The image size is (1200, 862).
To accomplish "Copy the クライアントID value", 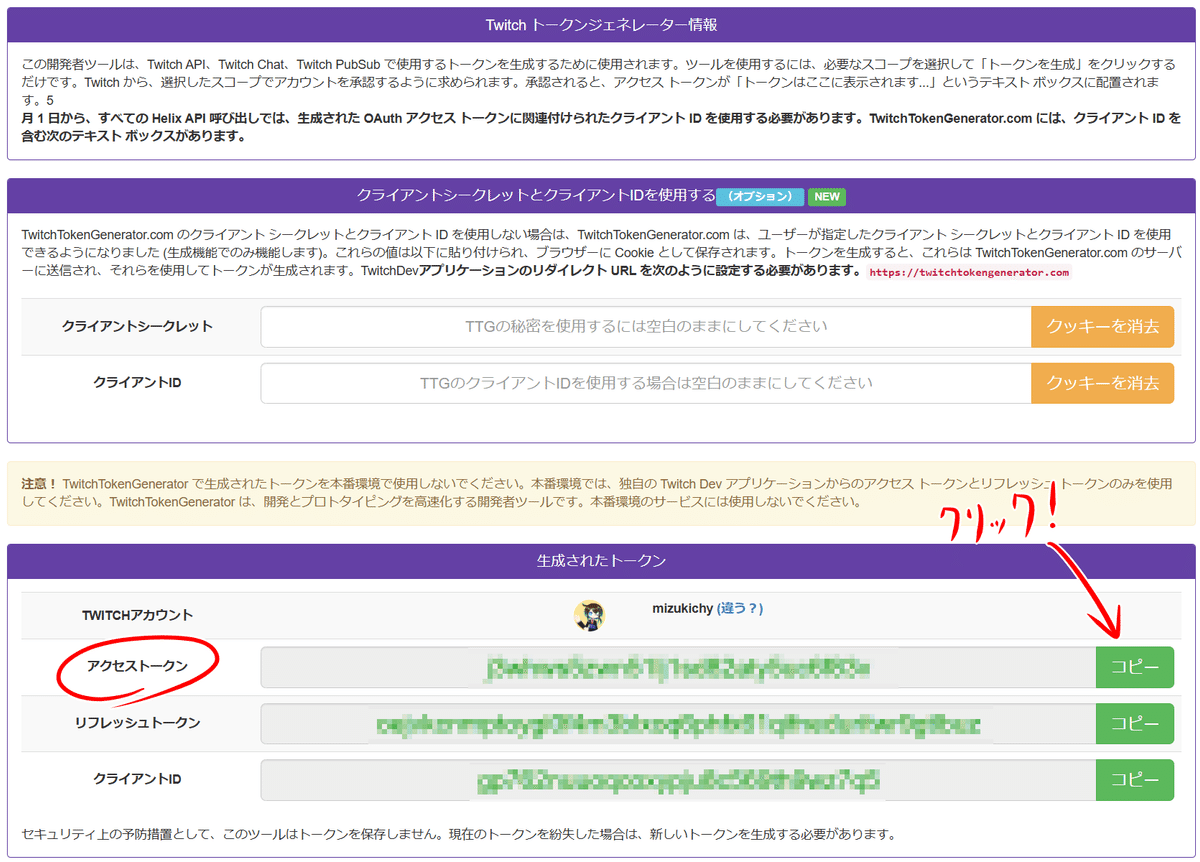I will [1134, 780].
